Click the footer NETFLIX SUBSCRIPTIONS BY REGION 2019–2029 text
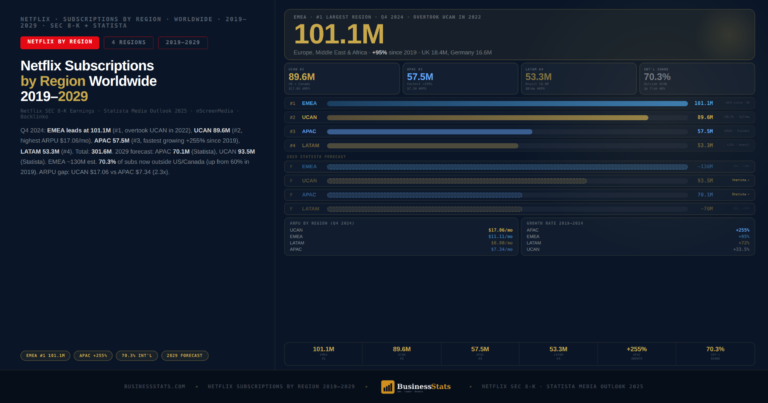 [x=281, y=386]
